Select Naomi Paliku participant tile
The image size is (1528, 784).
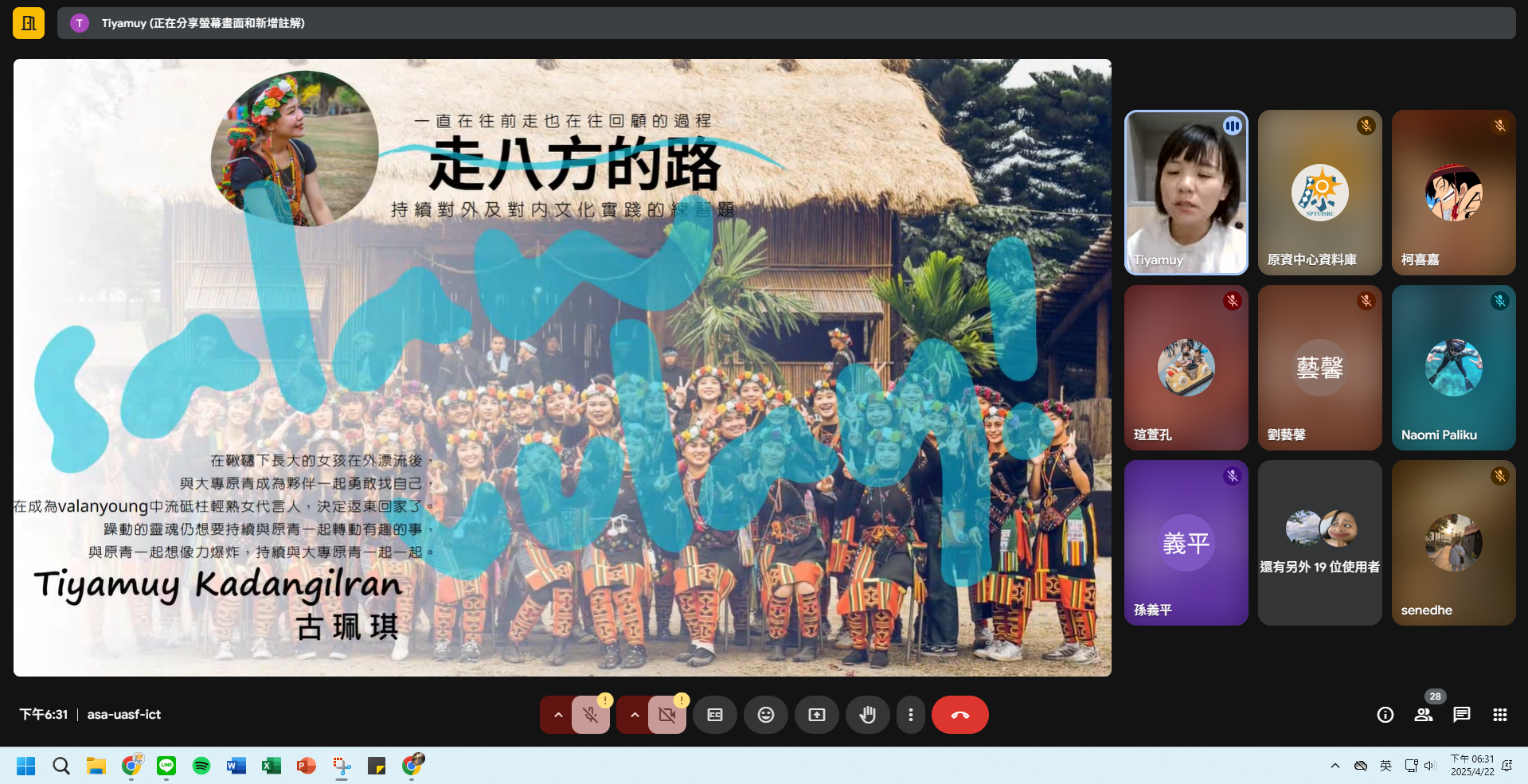(x=1454, y=368)
